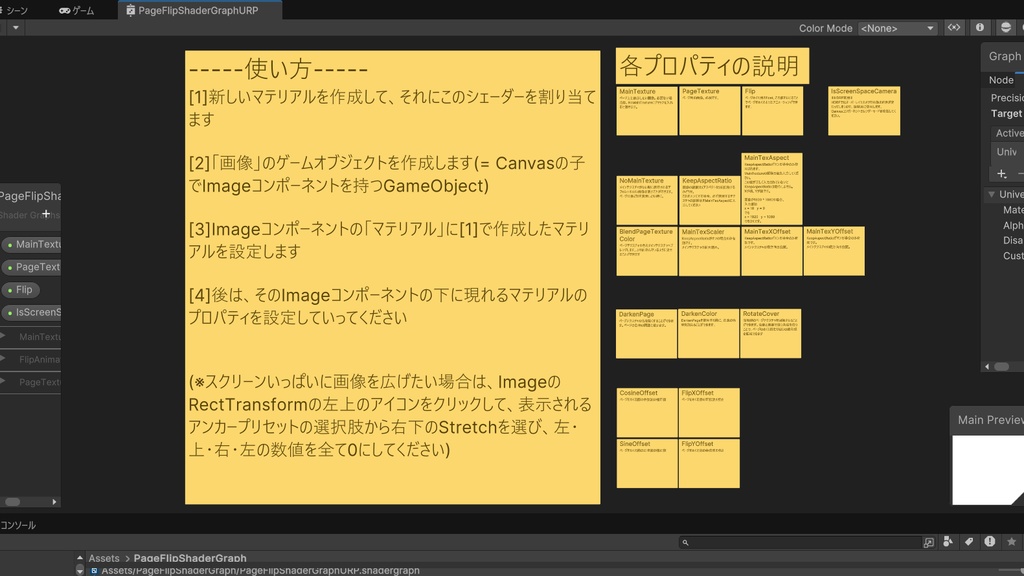Toggle the Graph Inspector info icon
The height and width of the screenshot is (576, 1024).
(980, 27)
